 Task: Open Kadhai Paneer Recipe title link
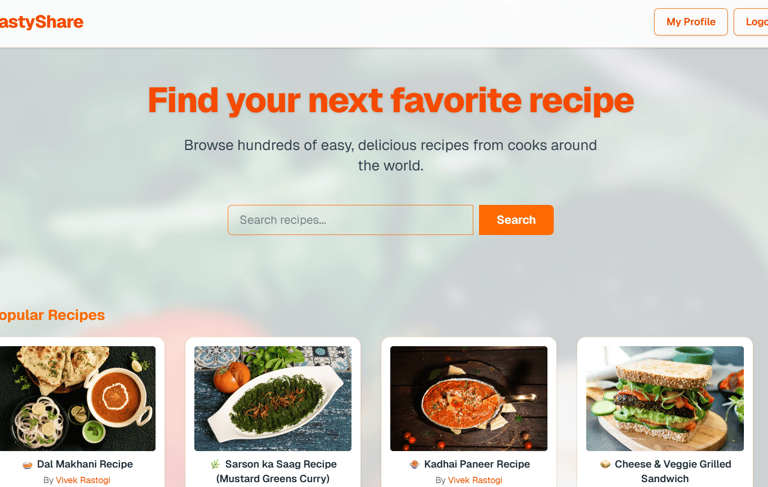477,464
